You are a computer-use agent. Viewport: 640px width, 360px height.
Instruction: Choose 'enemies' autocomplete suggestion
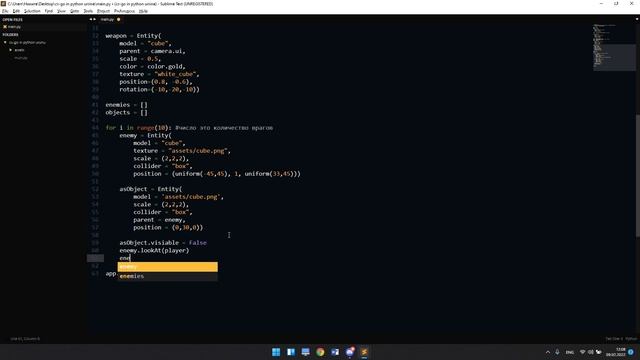[x=167, y=276]
